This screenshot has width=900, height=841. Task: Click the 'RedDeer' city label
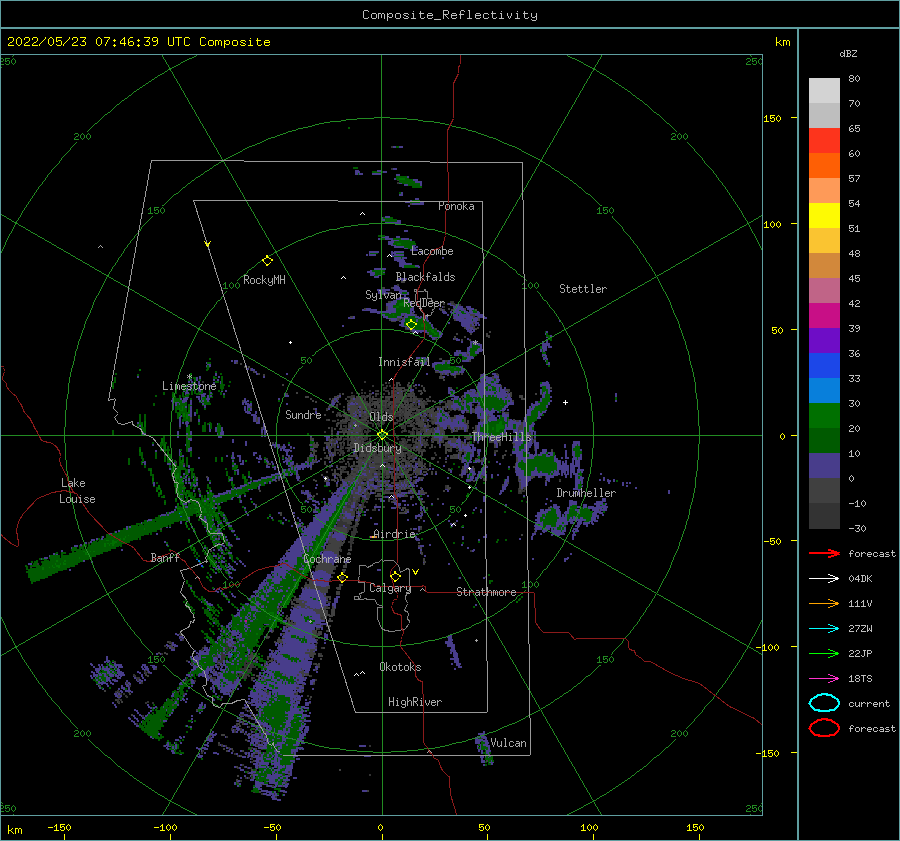click(x=424, y=303)
